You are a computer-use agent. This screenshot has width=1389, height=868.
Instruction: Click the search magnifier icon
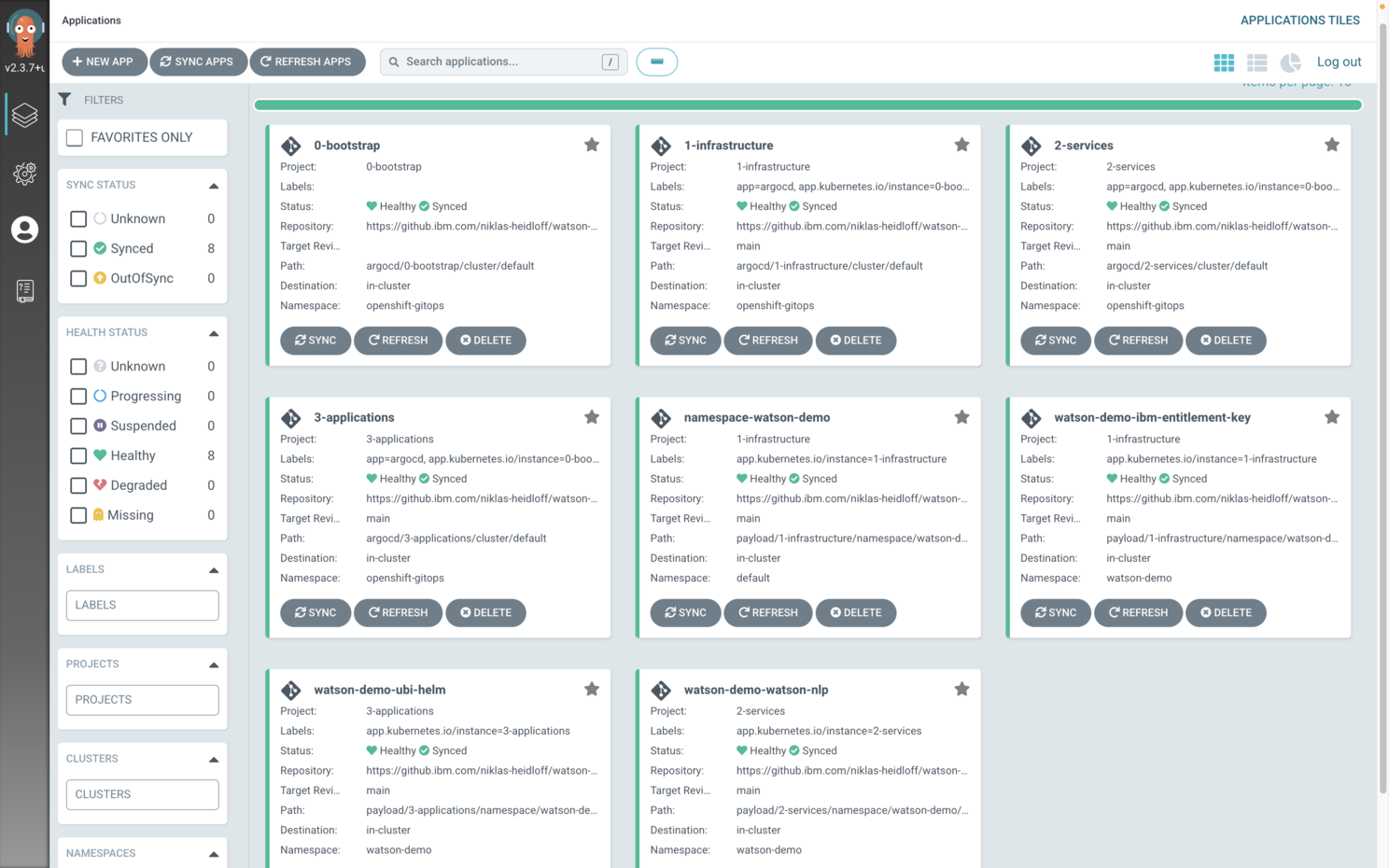click(x=394, y=62)
